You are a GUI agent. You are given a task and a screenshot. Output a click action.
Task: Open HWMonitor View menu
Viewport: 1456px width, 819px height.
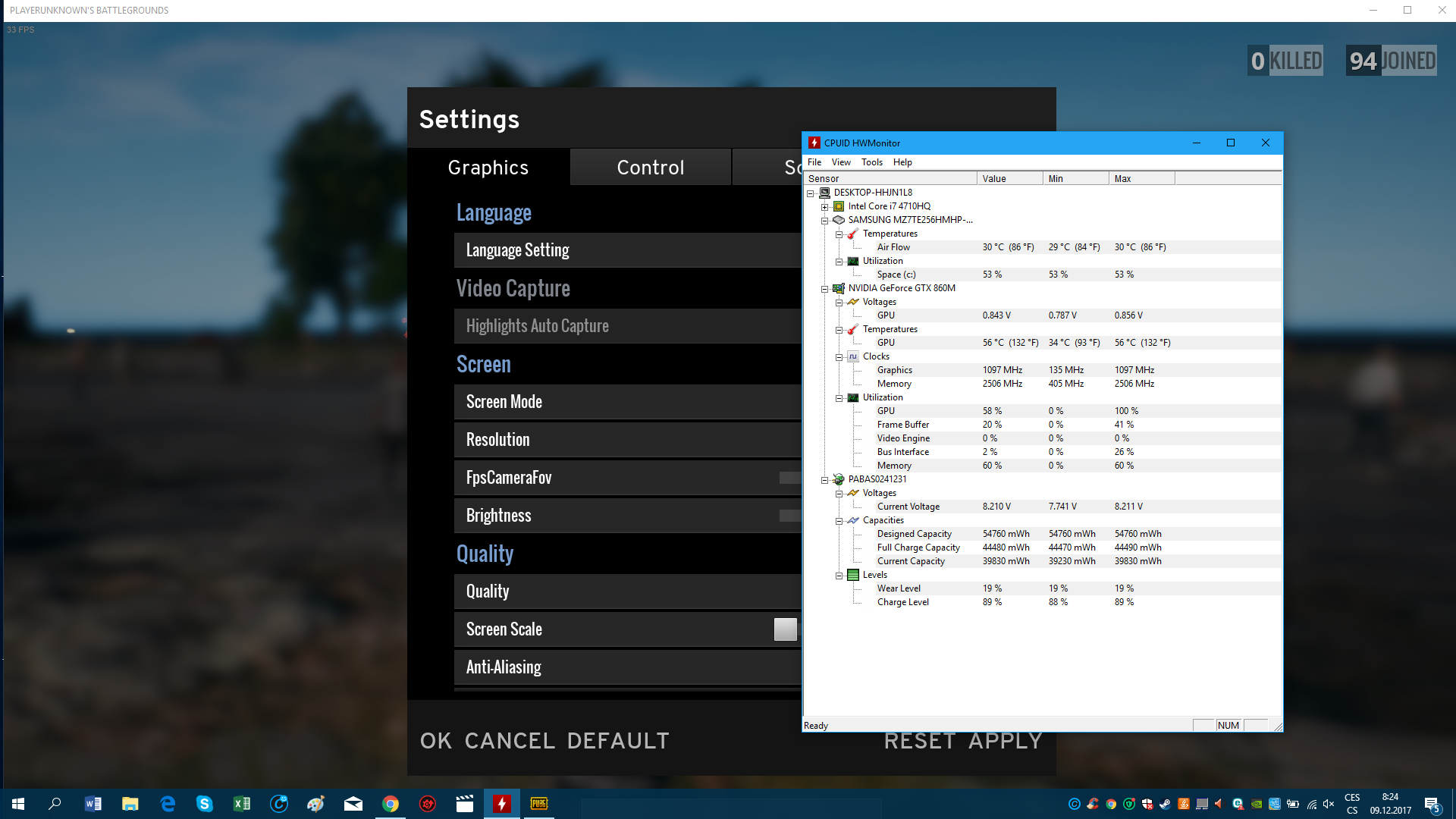841,162
